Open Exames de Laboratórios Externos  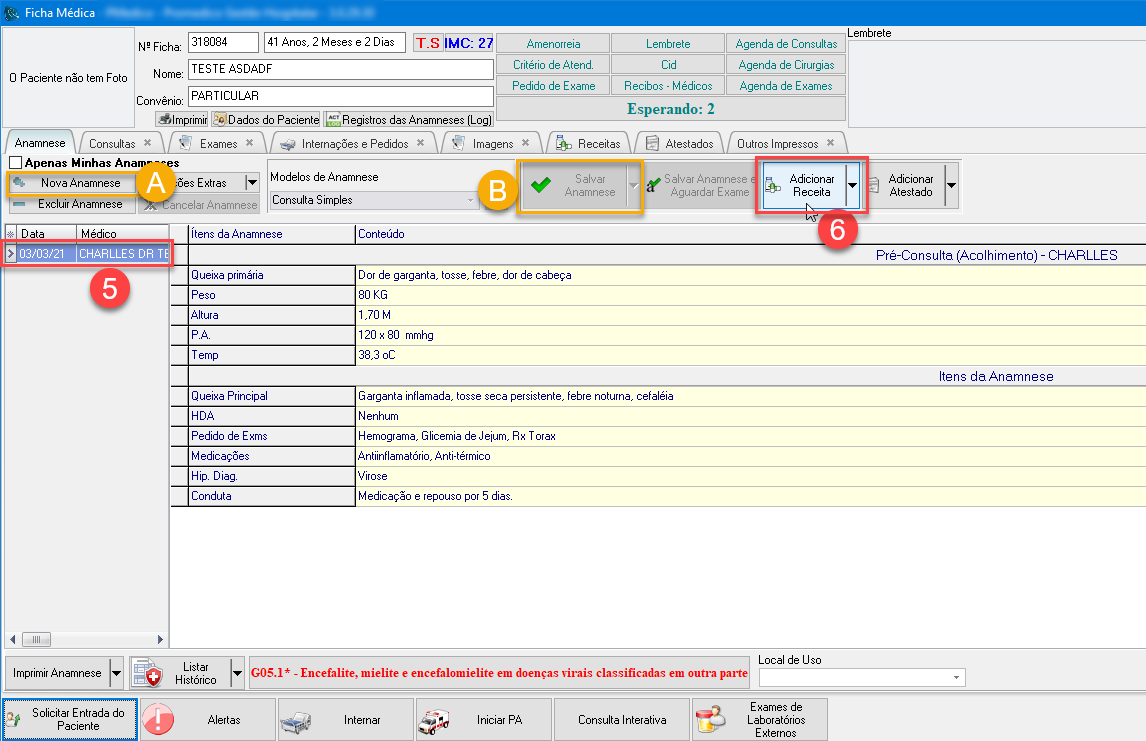[759, 719]
